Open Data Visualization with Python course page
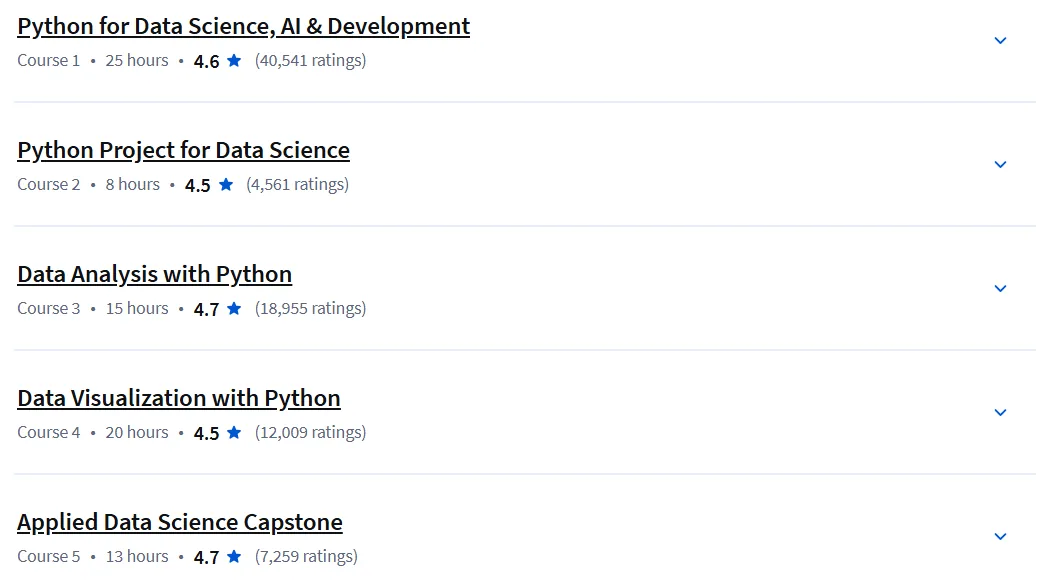 coord(179,399)
